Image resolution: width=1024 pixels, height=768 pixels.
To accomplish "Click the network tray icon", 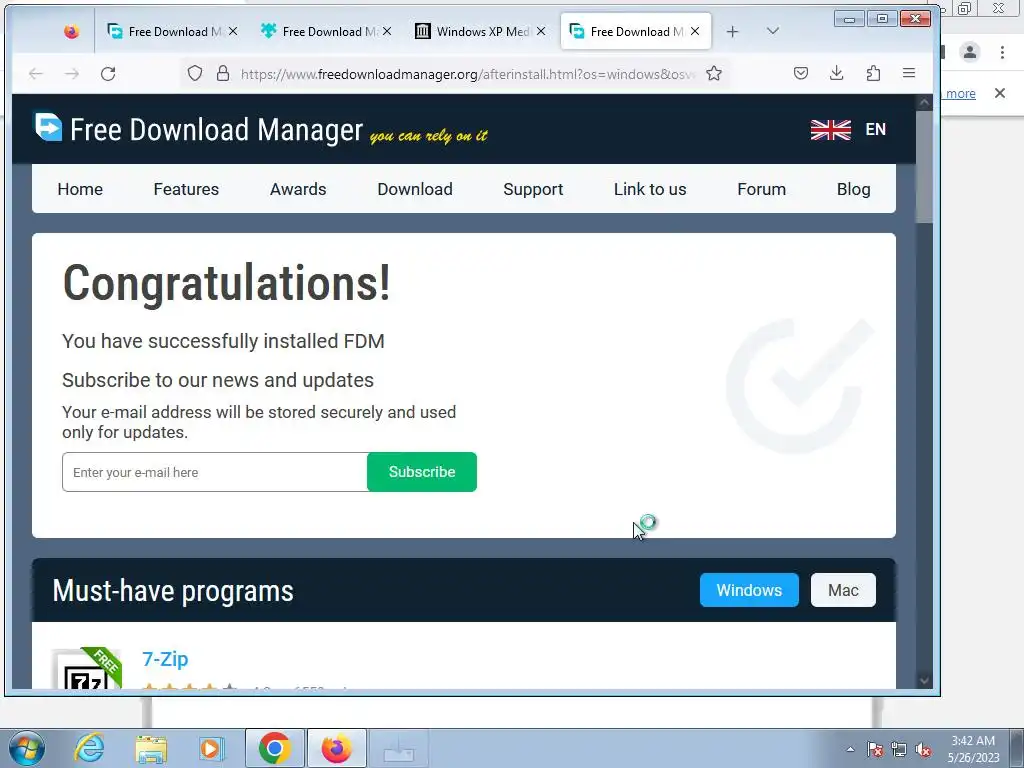I will (x=899, y=749).
